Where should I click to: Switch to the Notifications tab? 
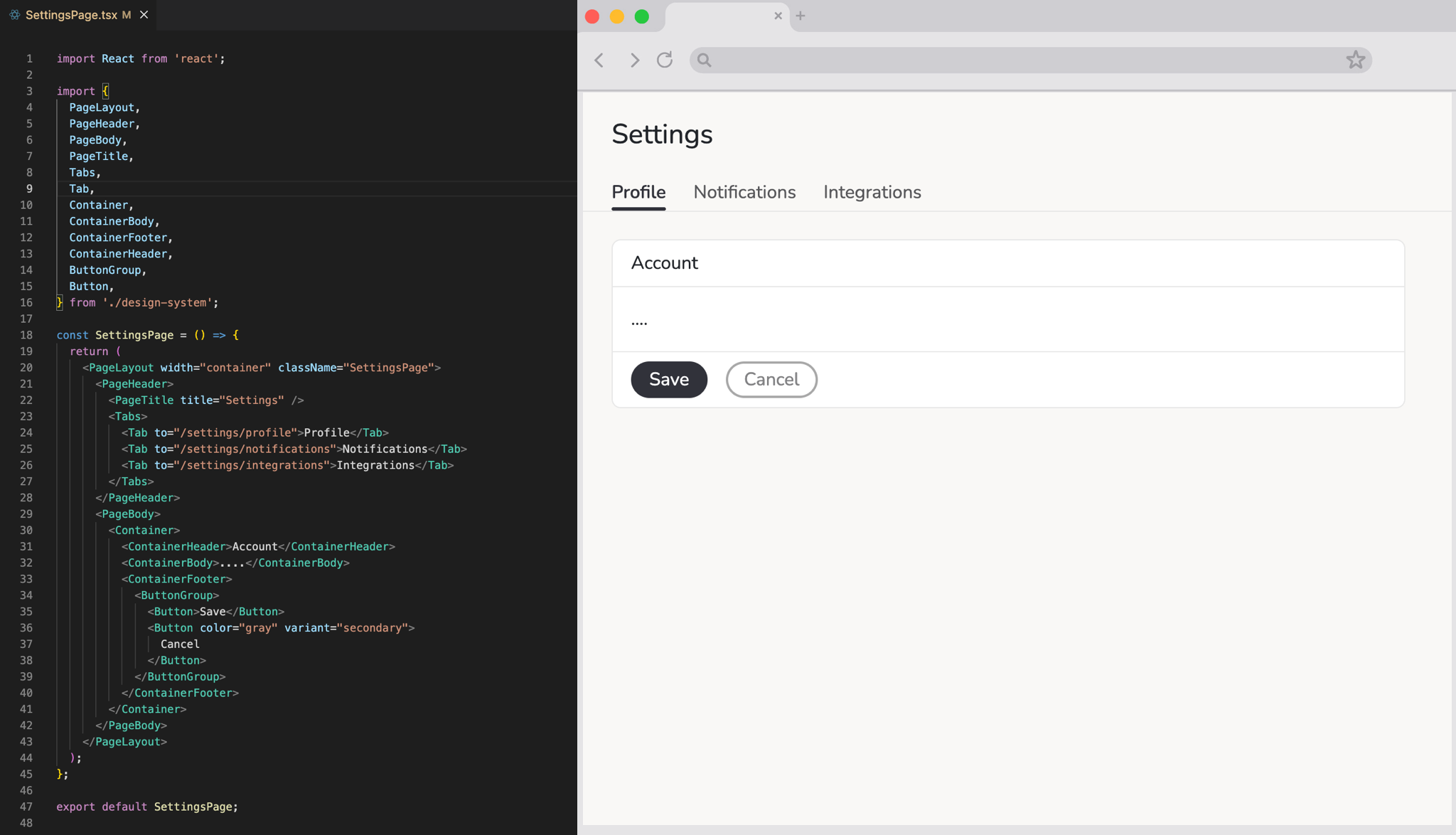(744, 192)
